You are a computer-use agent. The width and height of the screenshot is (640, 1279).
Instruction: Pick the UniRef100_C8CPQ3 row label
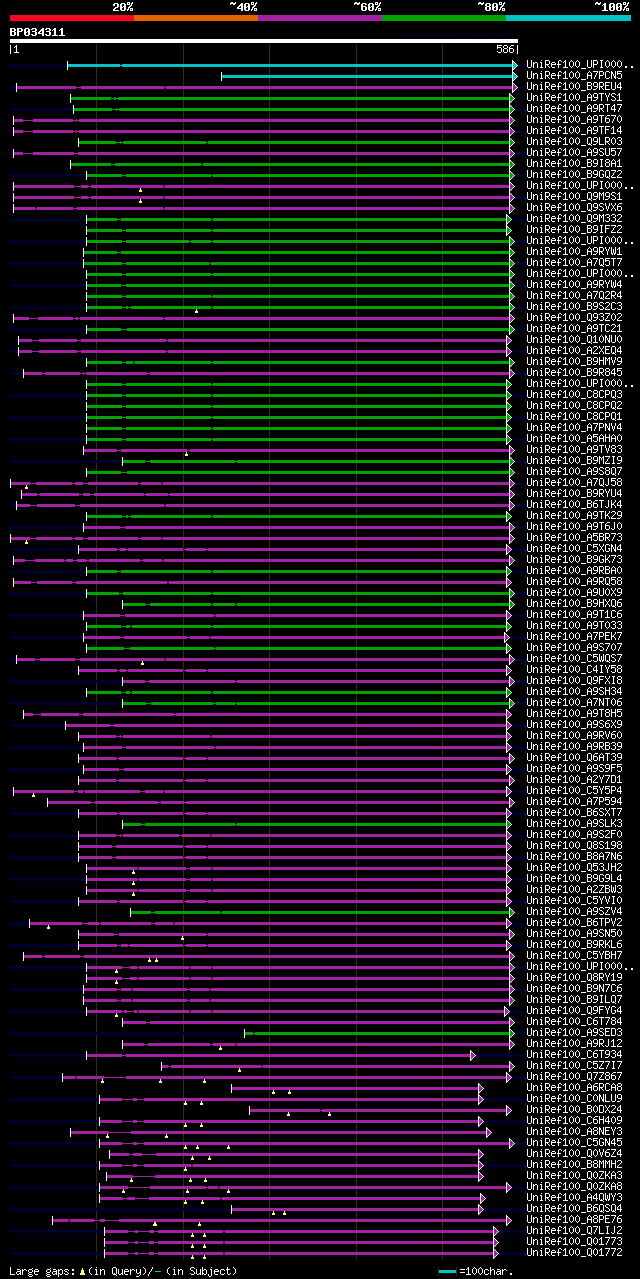point(574,394)
